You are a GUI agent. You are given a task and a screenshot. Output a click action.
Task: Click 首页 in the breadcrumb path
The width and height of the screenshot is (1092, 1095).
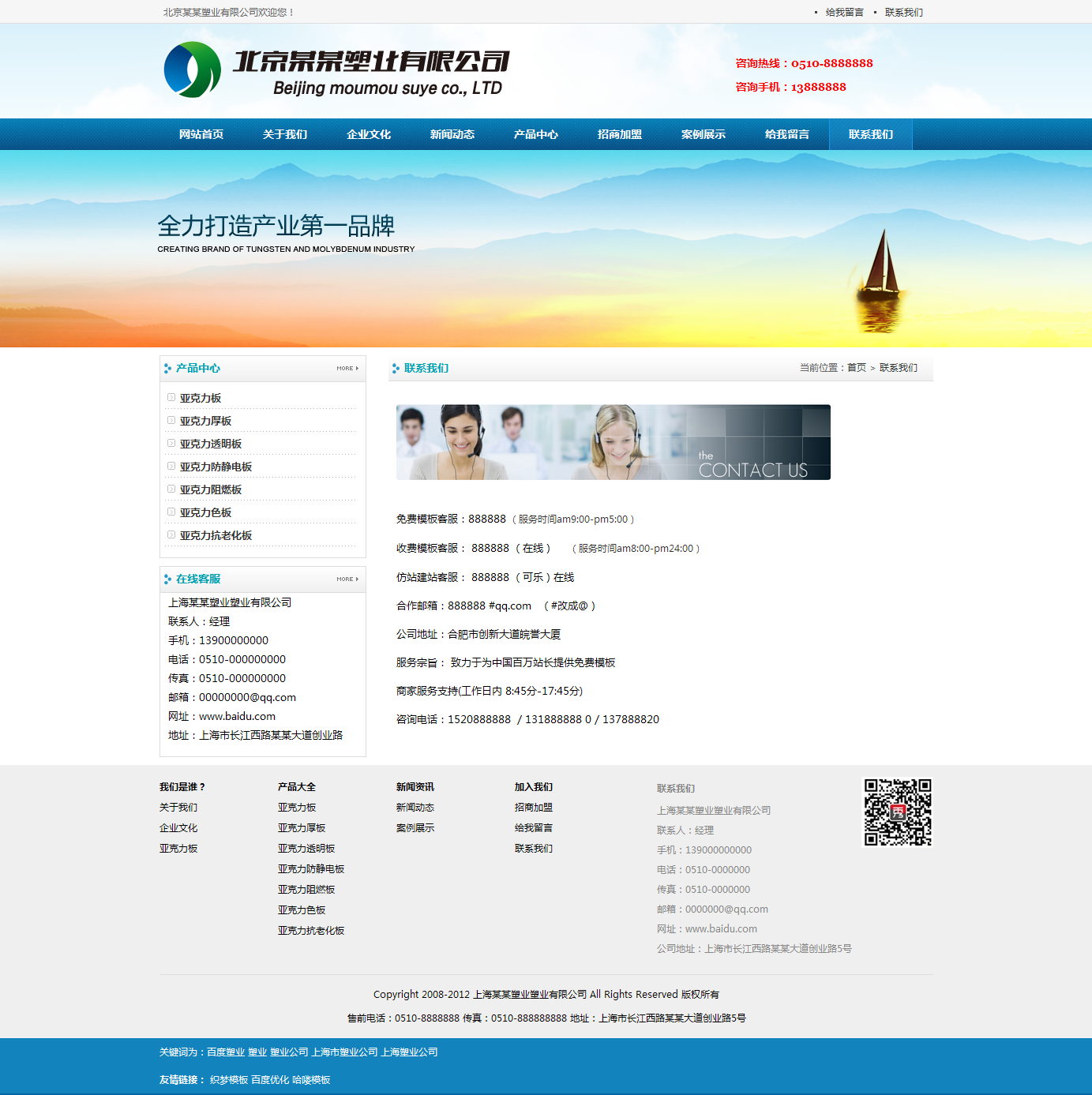coord(857,368)
